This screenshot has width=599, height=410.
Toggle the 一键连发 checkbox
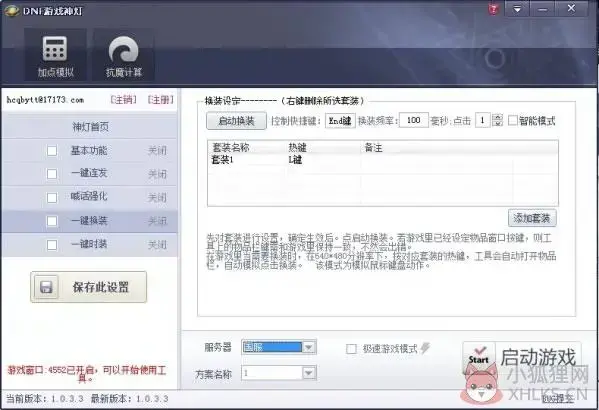52,174
